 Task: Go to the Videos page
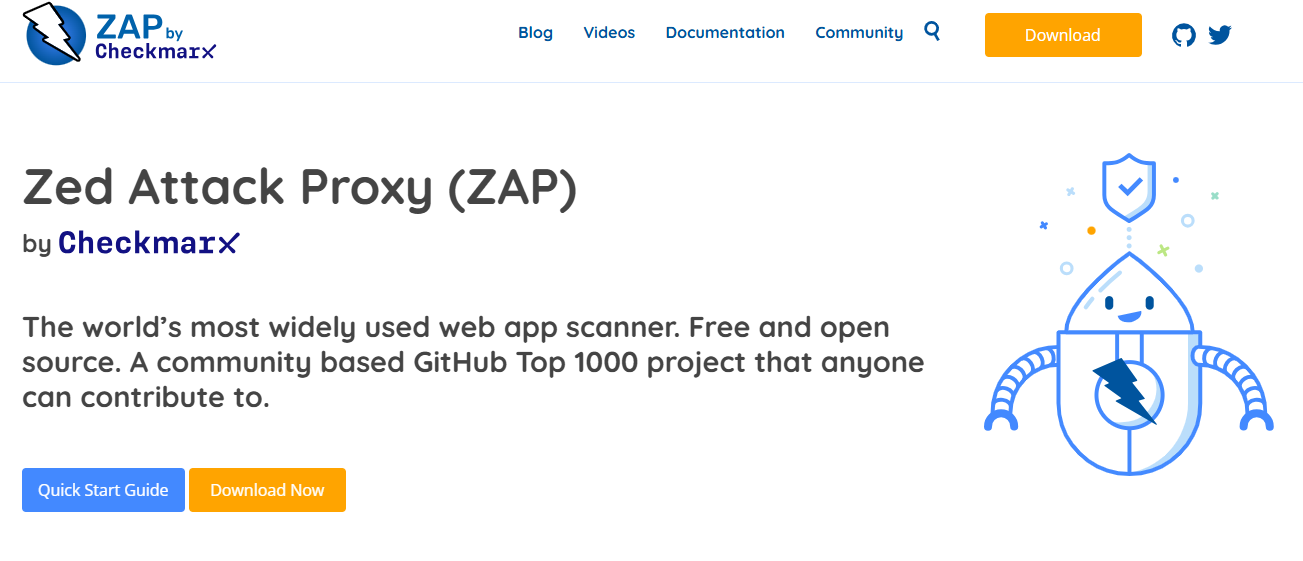pyautogui.click(x=609, y=33)
